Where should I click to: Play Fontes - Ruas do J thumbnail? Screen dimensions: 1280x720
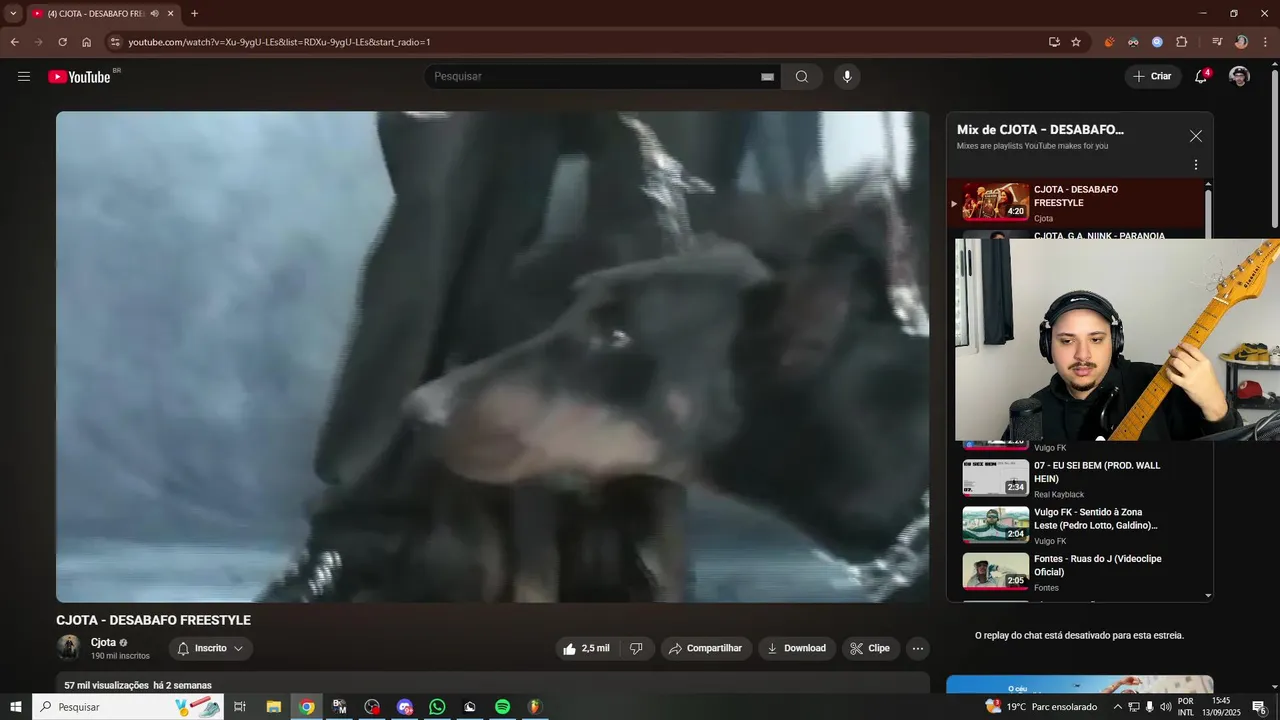(995, 571)
